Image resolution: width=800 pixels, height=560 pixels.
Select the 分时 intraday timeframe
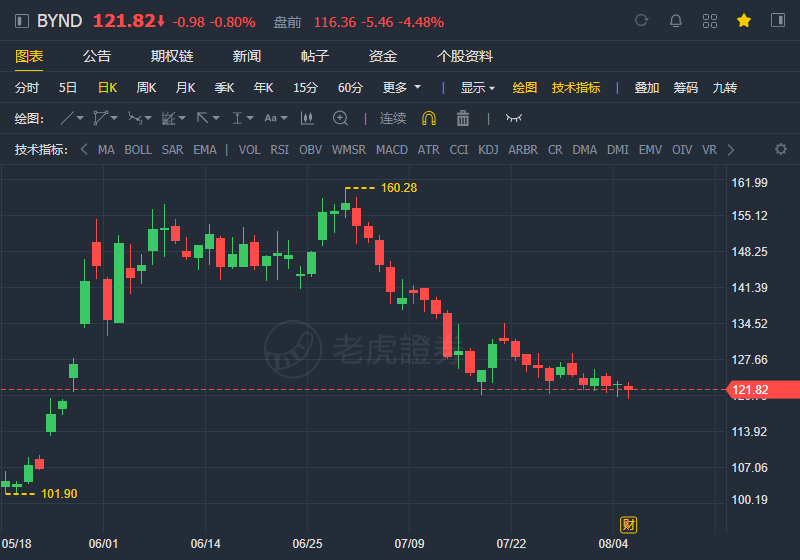[27, 88]
